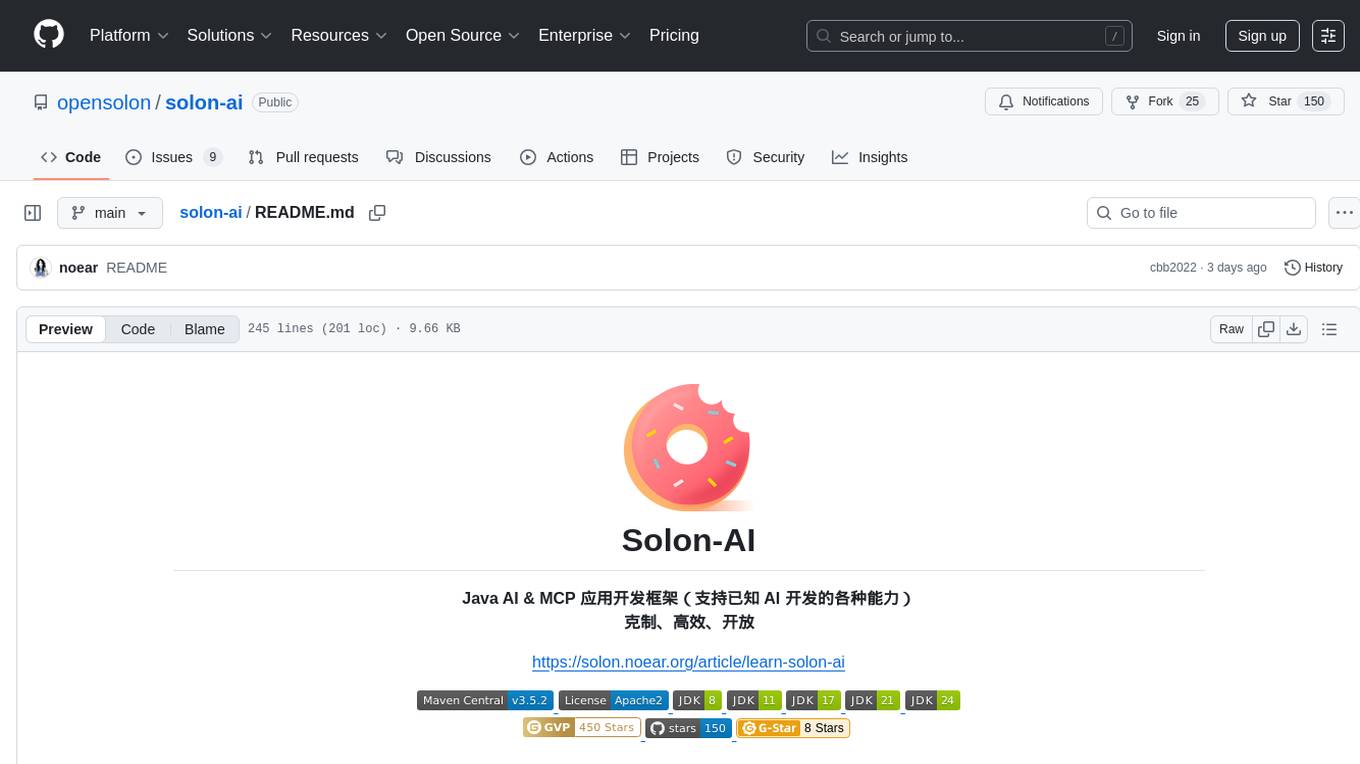This screenshot has width=1360, height=764.
Task: Expand the Platform menu
Action: click(129, 35)
